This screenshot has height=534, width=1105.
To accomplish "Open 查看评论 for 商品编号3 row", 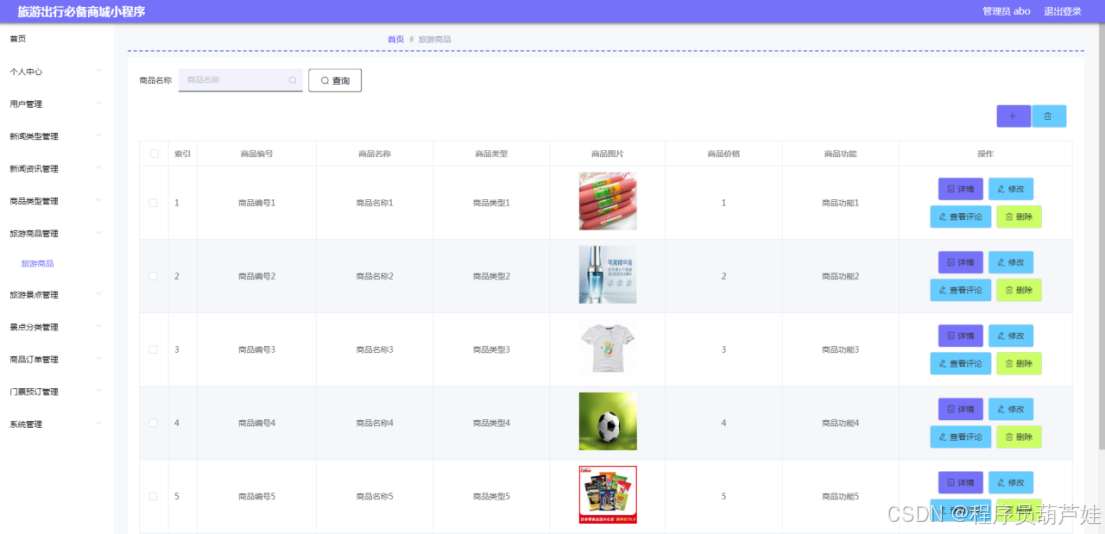I will click(961, 364).
